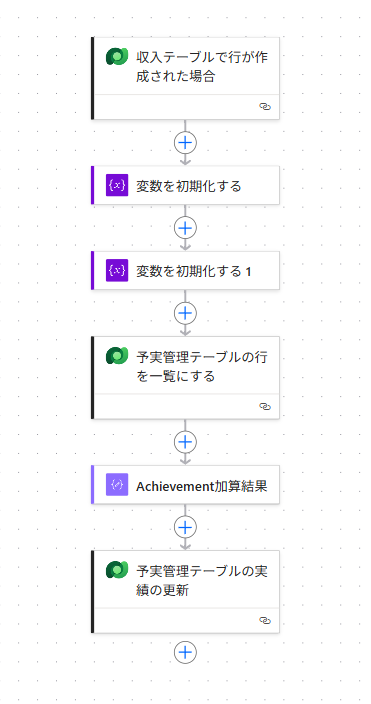Open the 変数を初期化する action card
The width and height of the screenshot is (371, 704).
(186, 185)
